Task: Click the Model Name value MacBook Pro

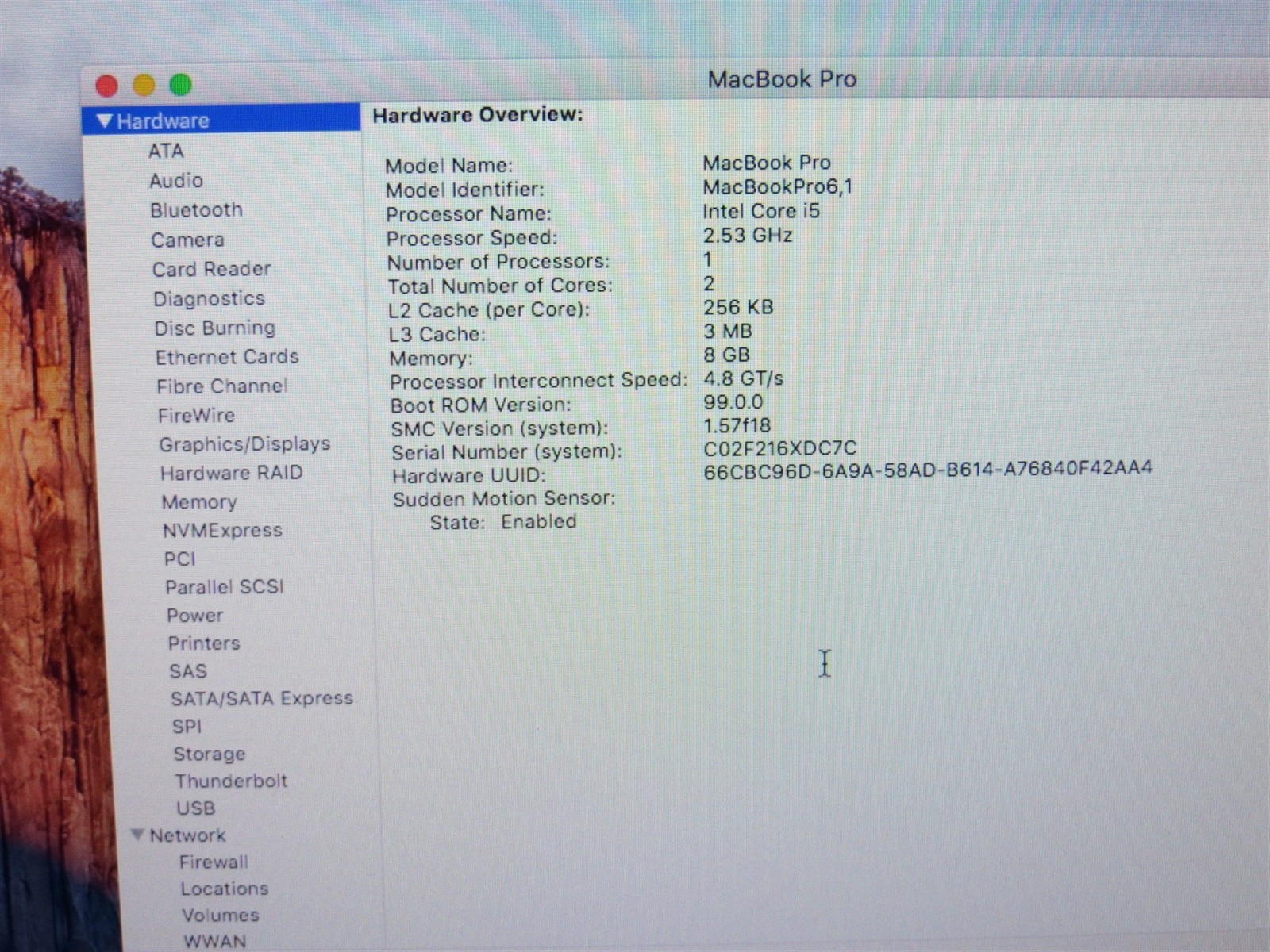Action: point(767,163)
